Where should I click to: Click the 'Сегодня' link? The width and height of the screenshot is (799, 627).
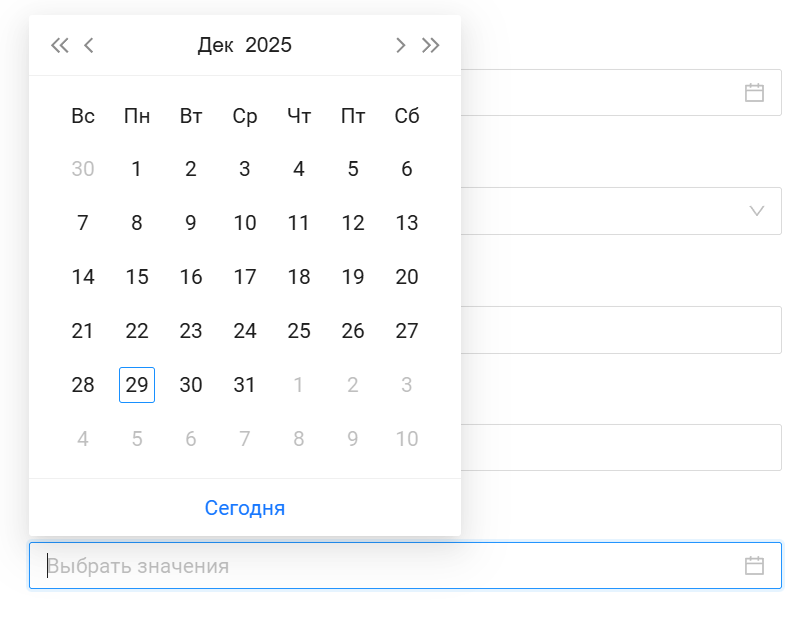click(245, 508)
